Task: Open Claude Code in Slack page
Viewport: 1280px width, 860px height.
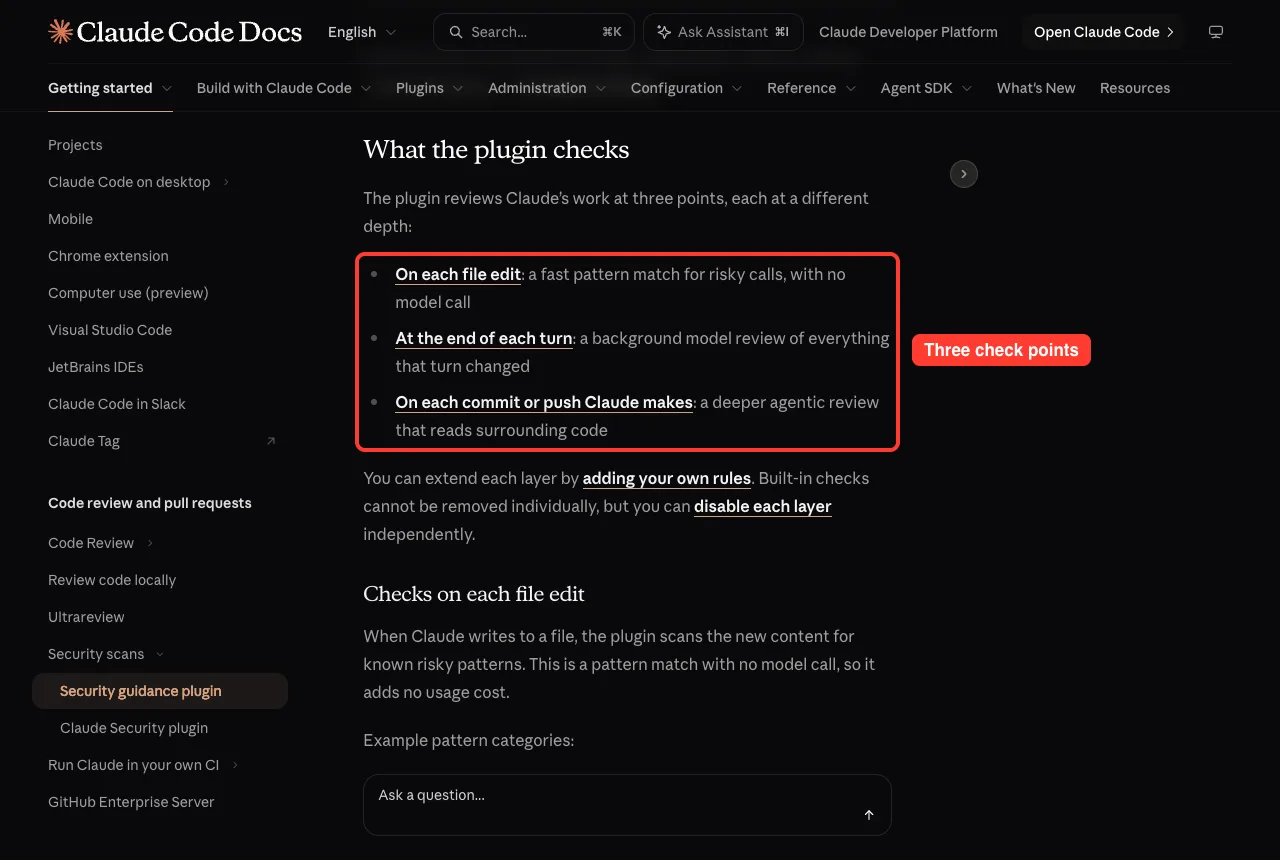Action: coord(117,404)
